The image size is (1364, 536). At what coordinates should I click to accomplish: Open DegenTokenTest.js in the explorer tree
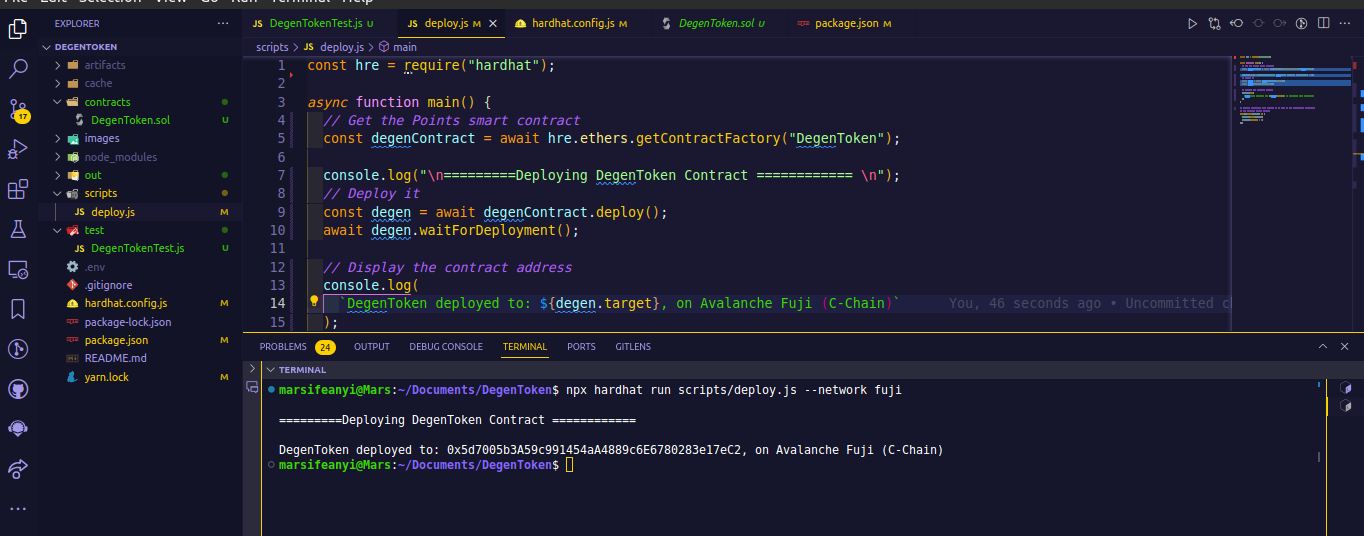[137, 248]
